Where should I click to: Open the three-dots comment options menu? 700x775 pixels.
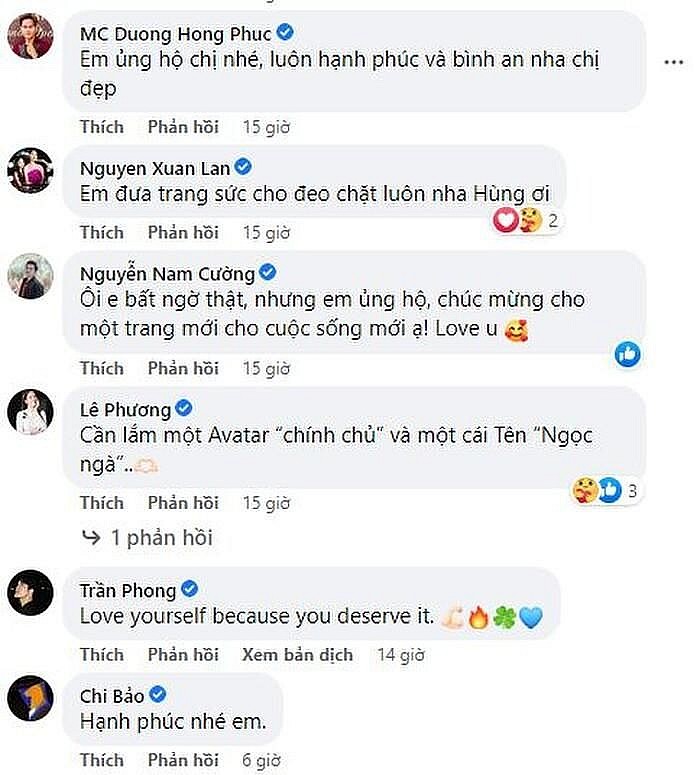point(673,62)
